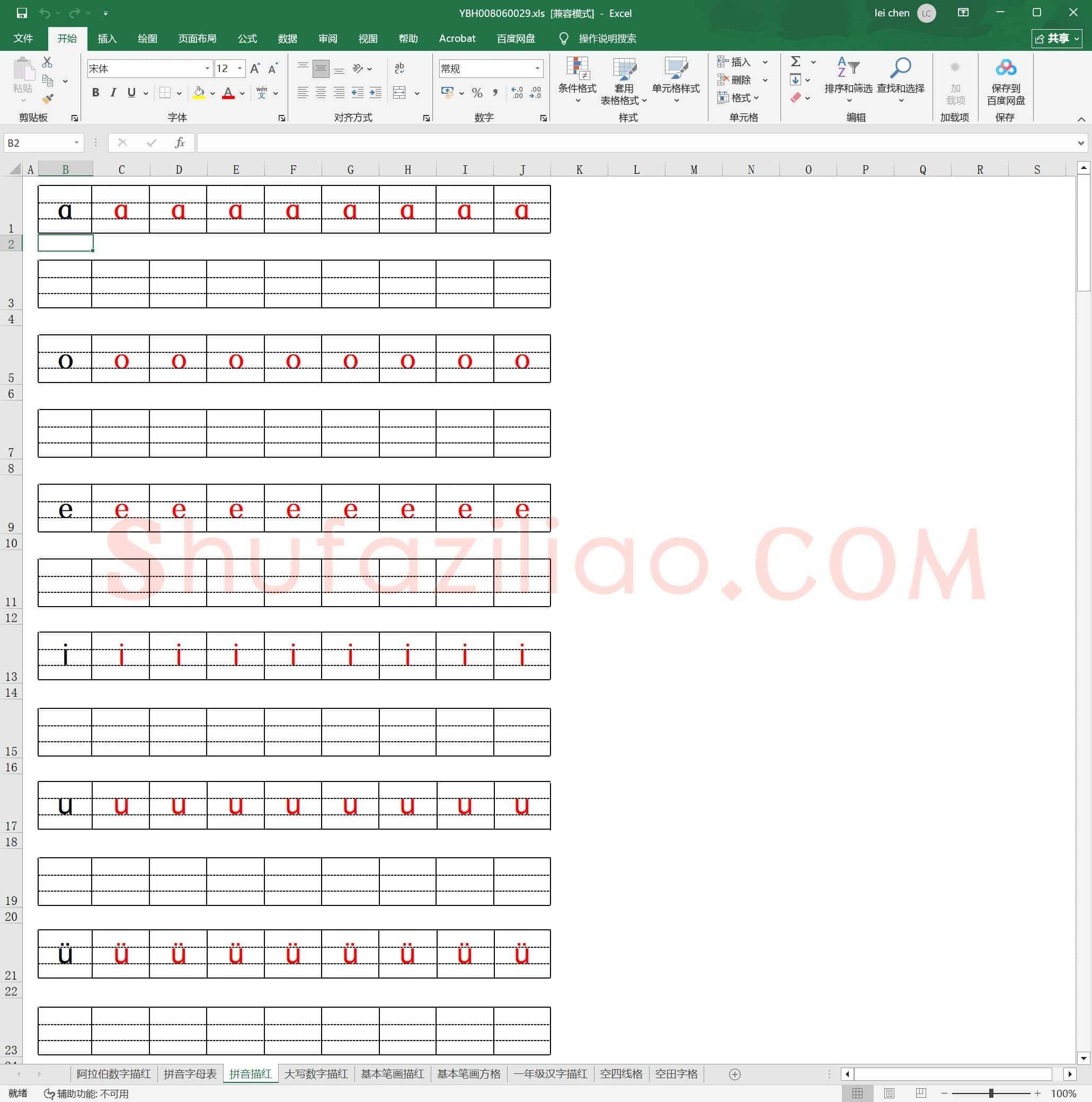
Task: Open the number format dropdown 常规
Action: (537, 68)
